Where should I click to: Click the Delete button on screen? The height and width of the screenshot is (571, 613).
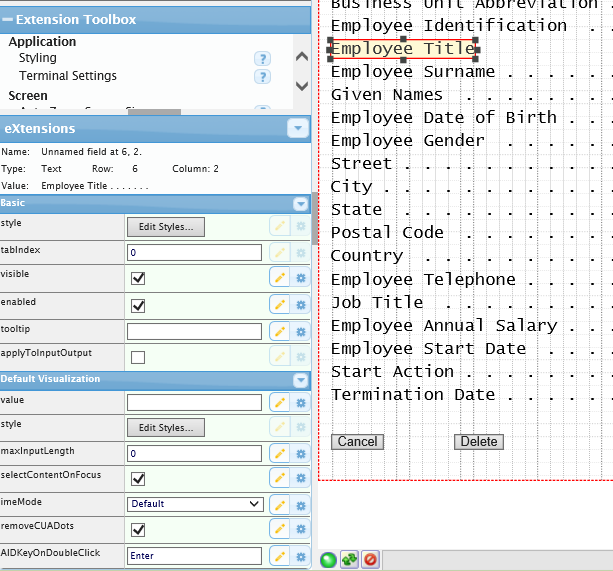(x=478, y=442)
